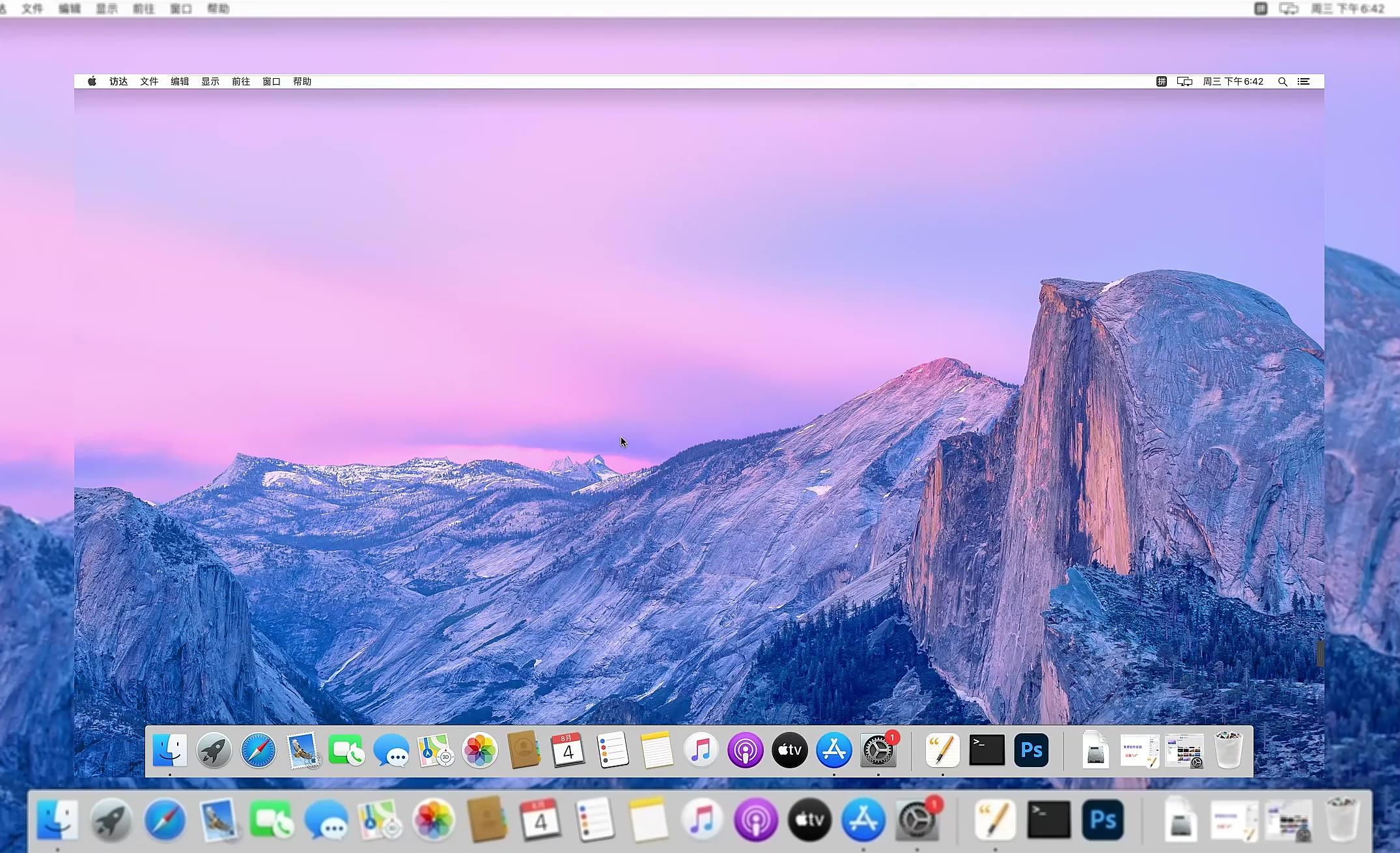Image resolution: width=1400 pixels, height=853 pixels.
Task: Open Trash in the inner dock
Action: (1229, 750)
